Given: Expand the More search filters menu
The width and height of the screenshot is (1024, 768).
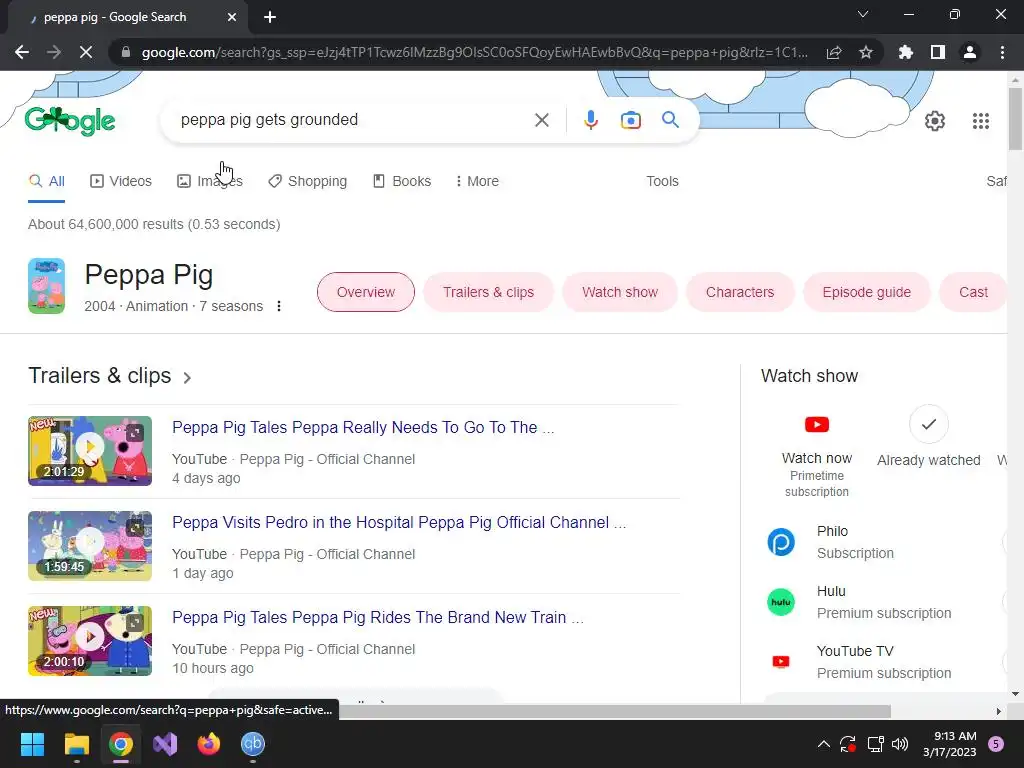Looking at the screenshot, I should [477, 181].
